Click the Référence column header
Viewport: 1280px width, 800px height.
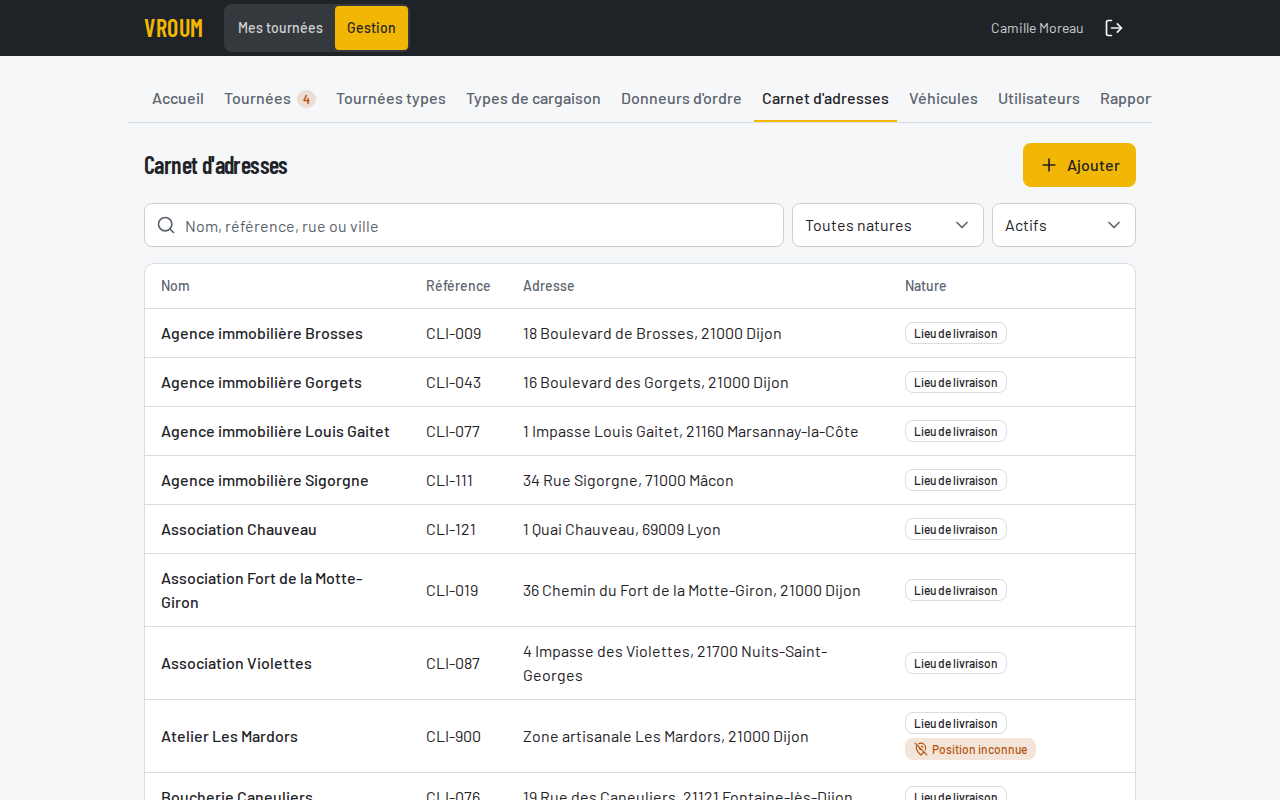point(458,286)
